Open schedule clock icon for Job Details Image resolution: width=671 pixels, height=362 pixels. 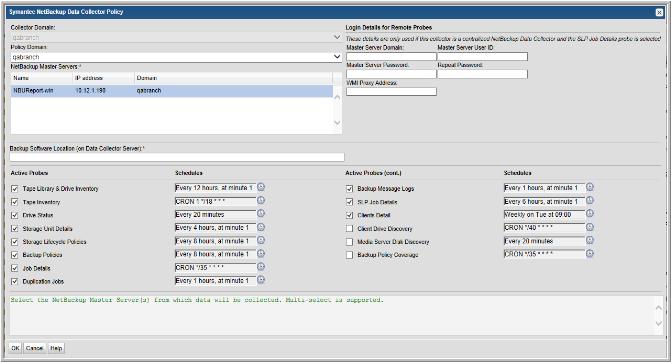(x=261, y=267)
